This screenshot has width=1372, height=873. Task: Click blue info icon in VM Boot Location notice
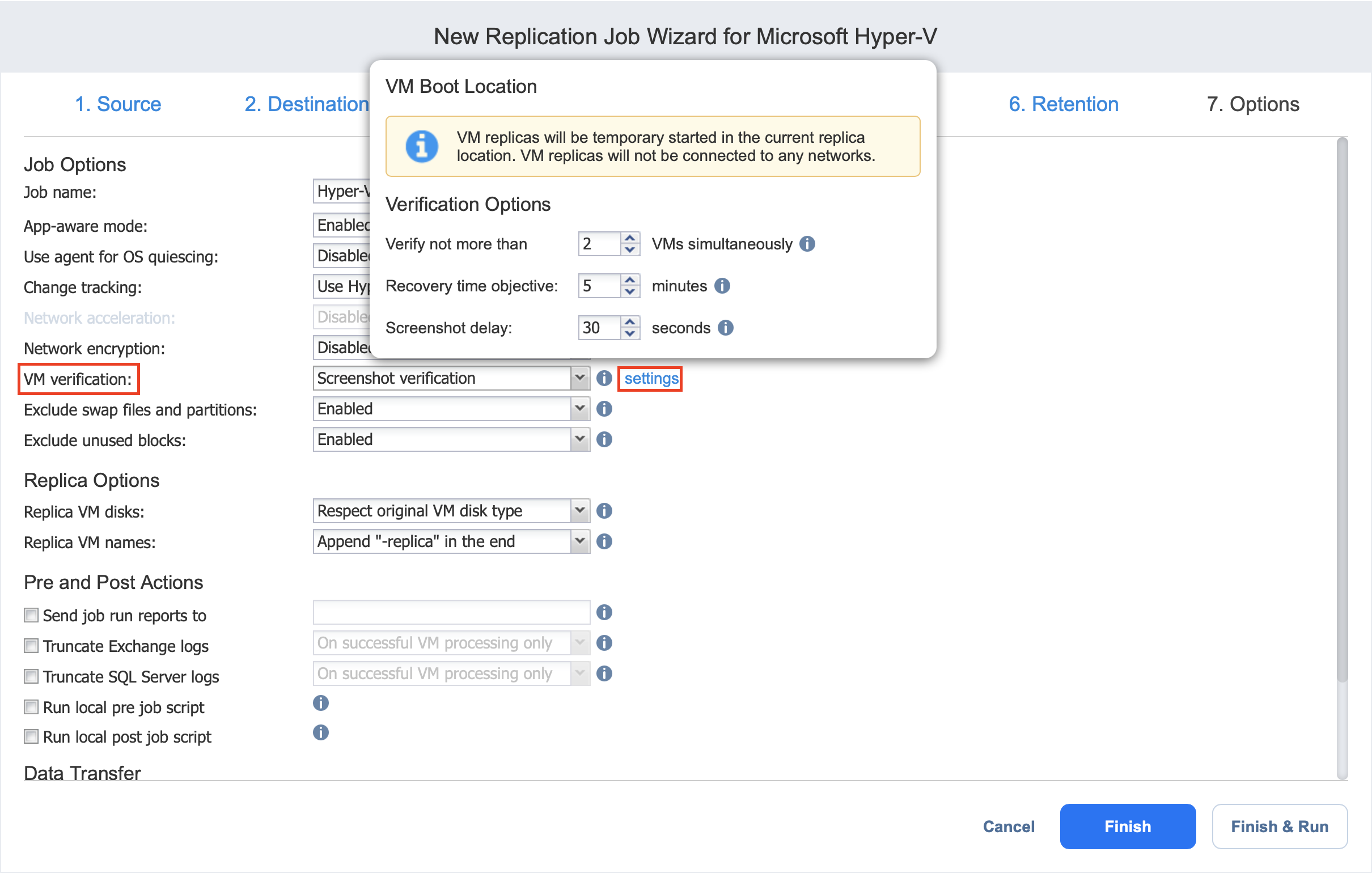point(422,146)
